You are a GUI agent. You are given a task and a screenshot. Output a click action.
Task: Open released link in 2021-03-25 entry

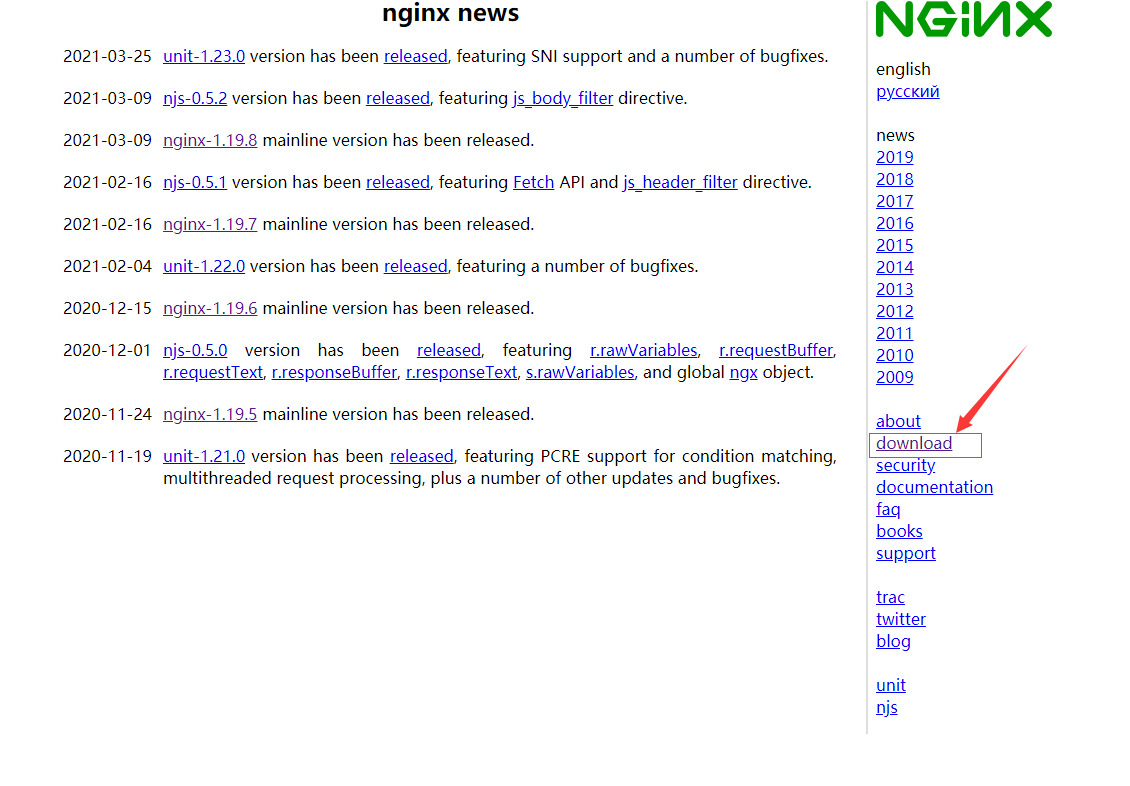[416, 56]
